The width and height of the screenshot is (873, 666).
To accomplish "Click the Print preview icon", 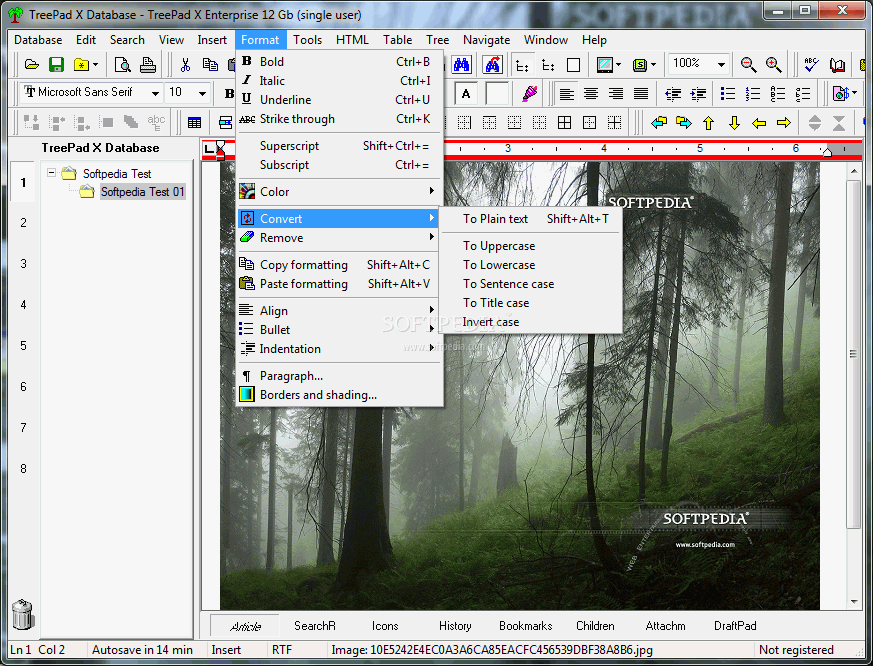I will (122, 65).
